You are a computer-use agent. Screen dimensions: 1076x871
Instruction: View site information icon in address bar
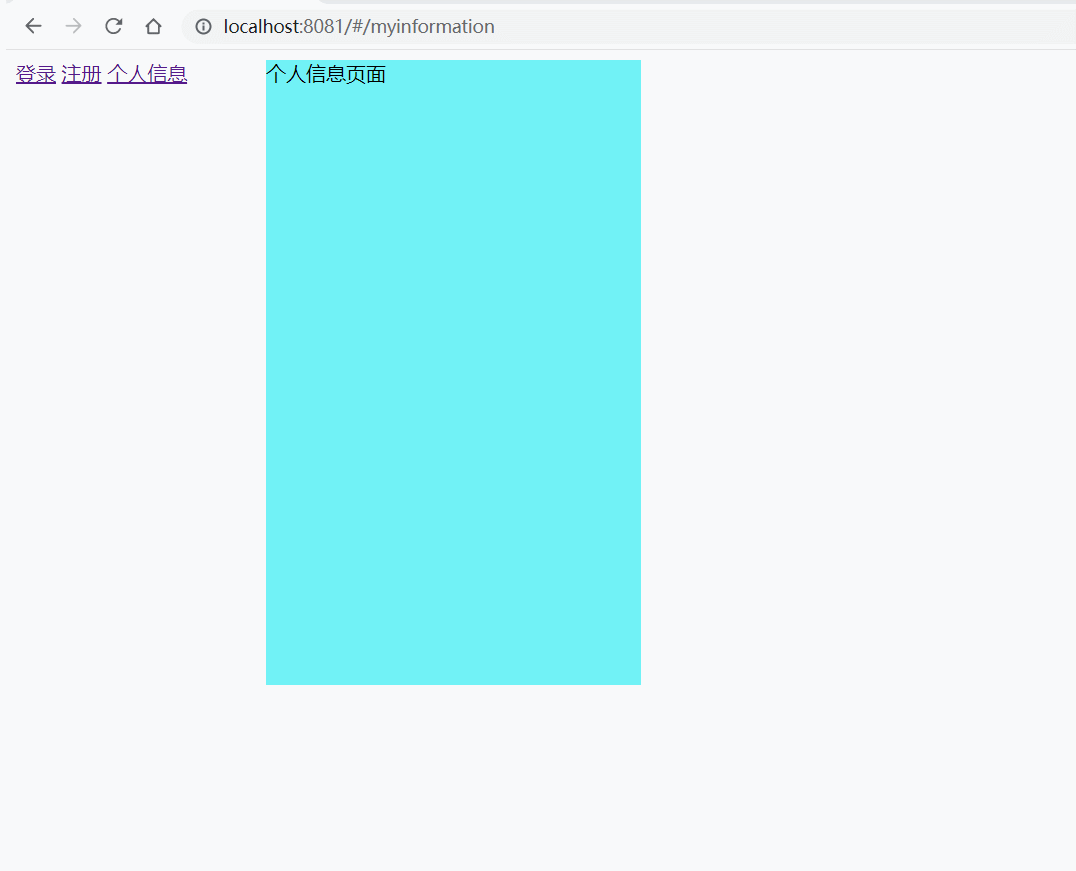[x=203, y=26]
